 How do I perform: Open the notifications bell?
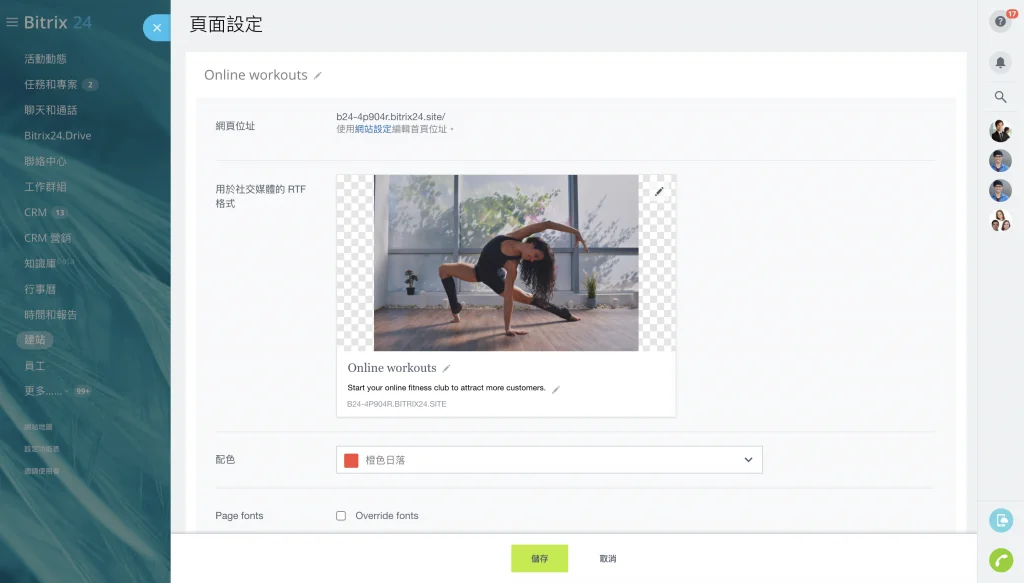(x=1000, y=62)
